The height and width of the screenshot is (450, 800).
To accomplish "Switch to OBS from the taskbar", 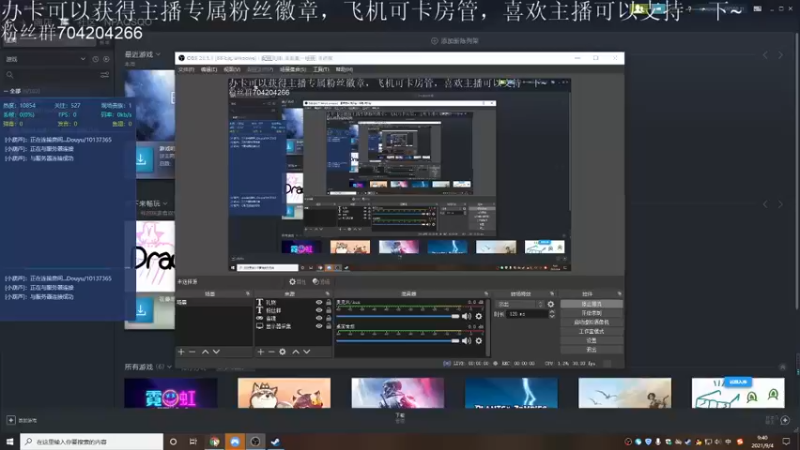I will (x=256, y=442).
